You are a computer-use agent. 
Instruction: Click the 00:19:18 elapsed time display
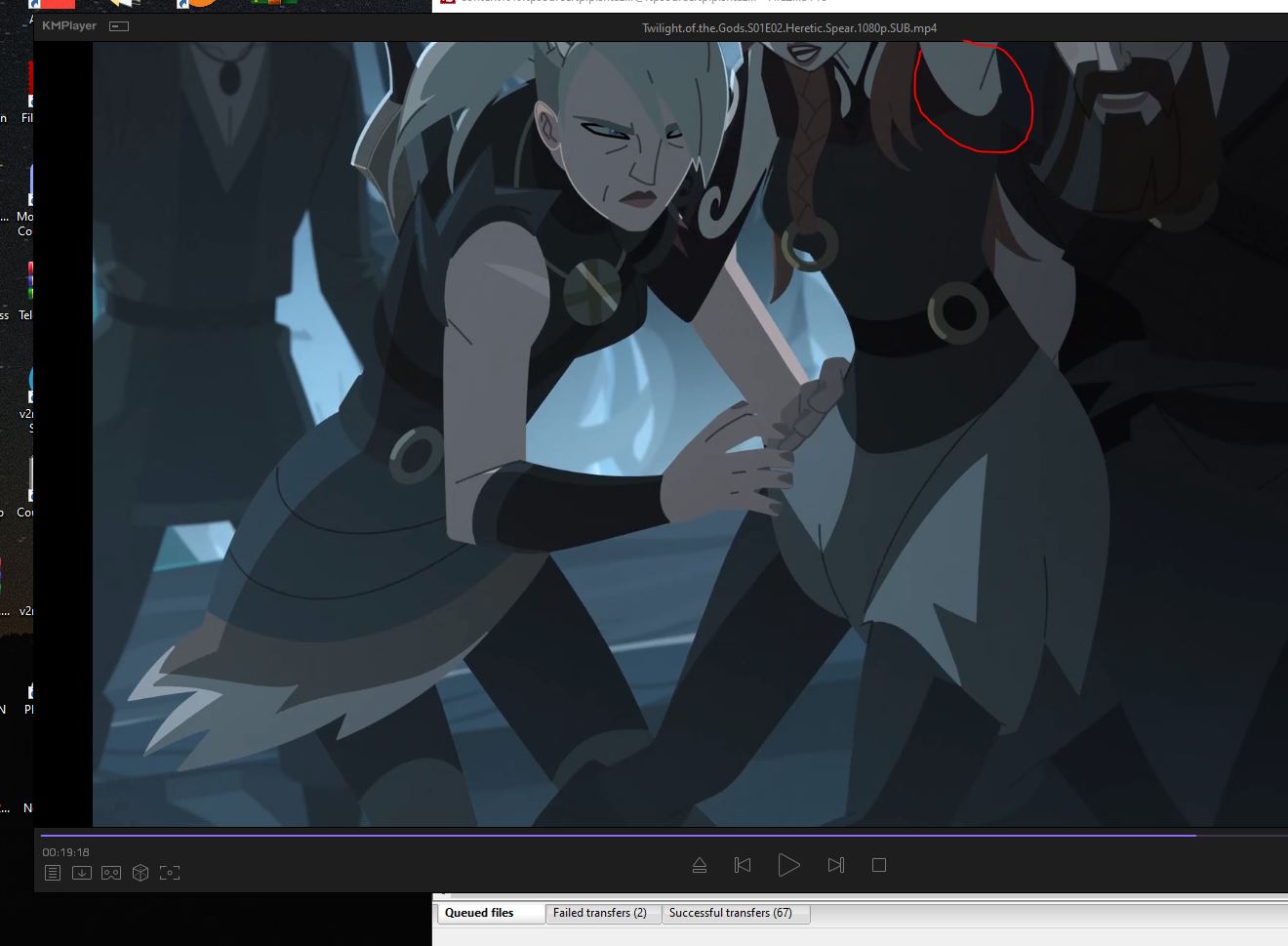(x=65, y=852)
